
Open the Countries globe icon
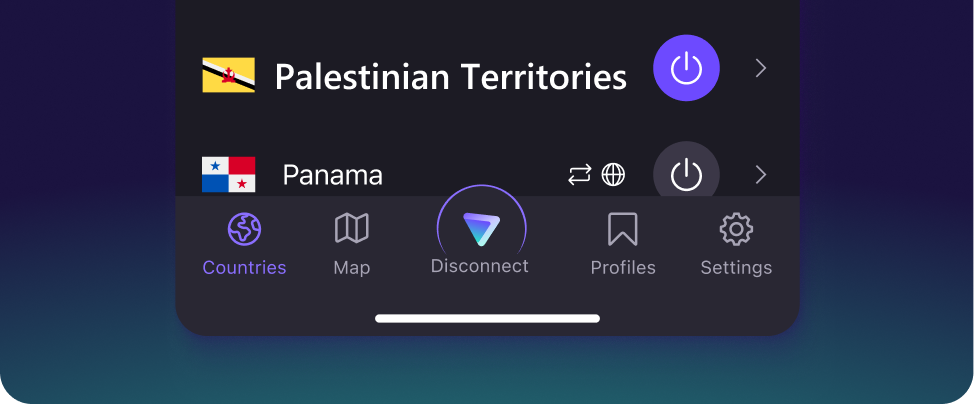point(244,229)
